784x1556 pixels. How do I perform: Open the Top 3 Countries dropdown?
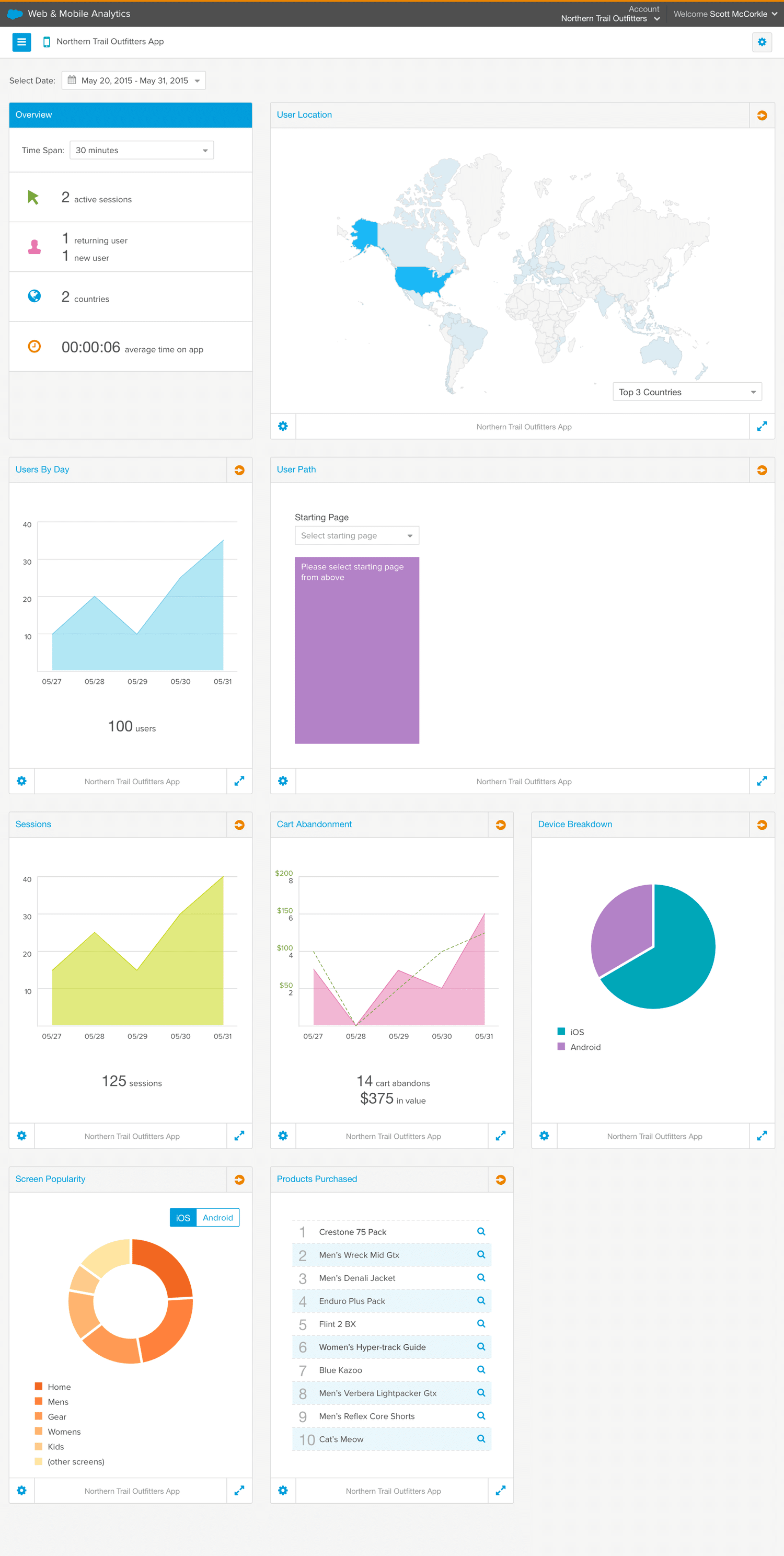point(687,392)
